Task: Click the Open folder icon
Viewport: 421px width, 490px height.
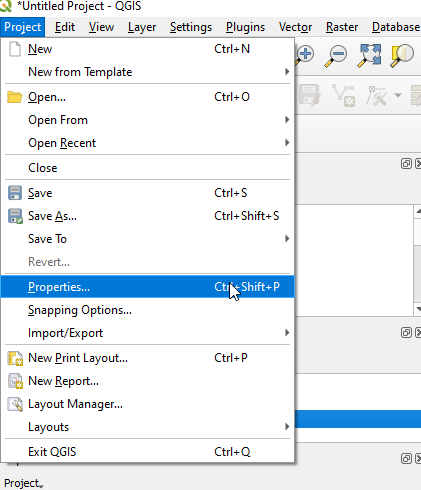Action: (15, 97)
